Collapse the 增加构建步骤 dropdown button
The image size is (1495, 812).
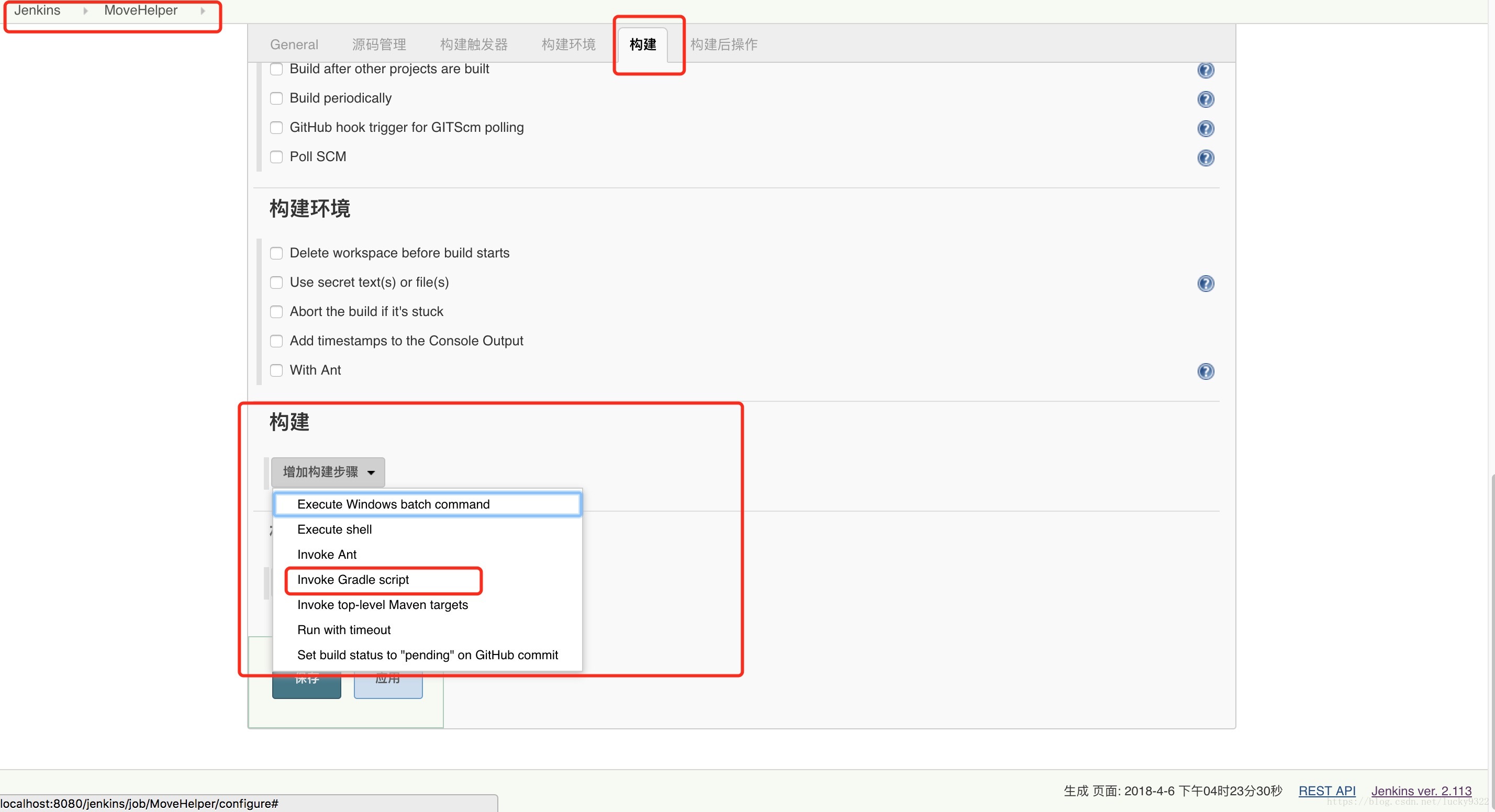pos(328,472)
